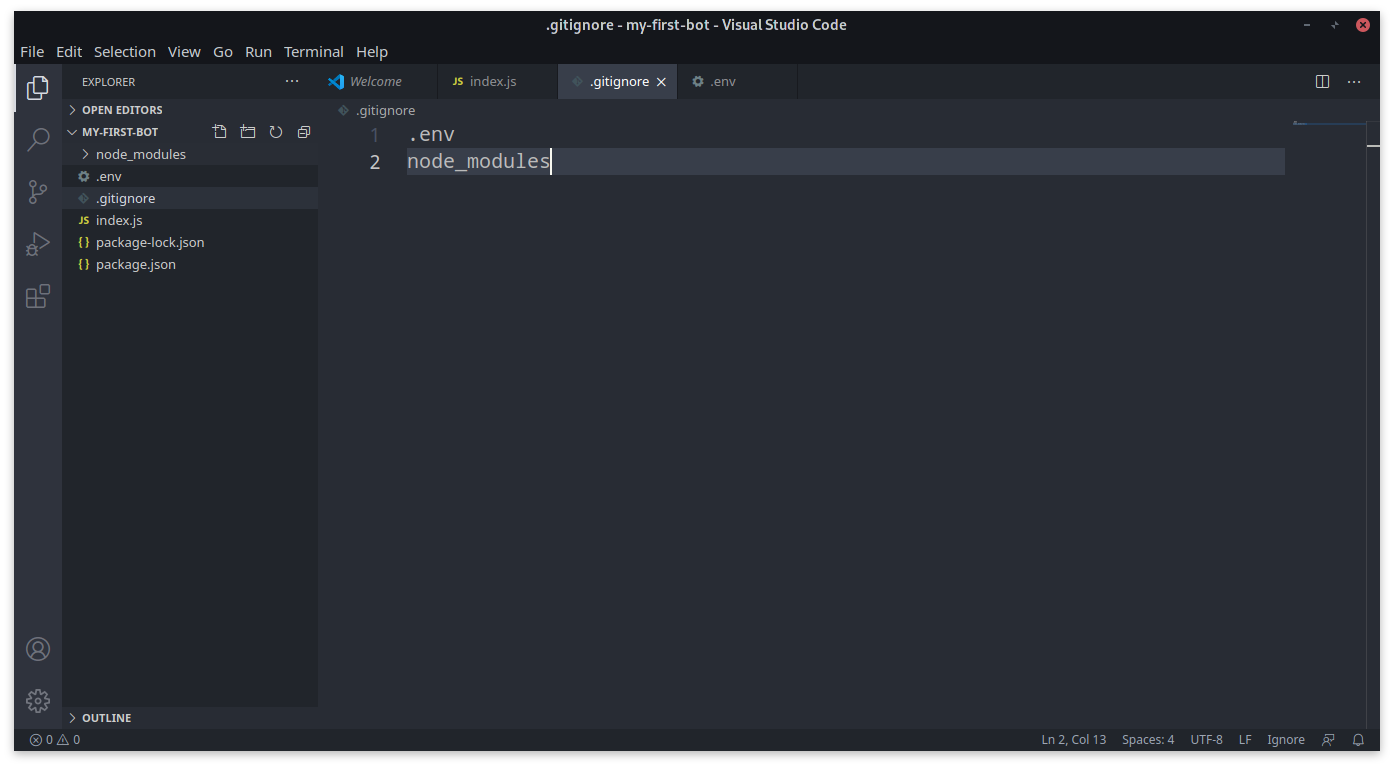1394x768 pixels.
Task: Collapse all folders in explorer
Action: click(304, 132)
